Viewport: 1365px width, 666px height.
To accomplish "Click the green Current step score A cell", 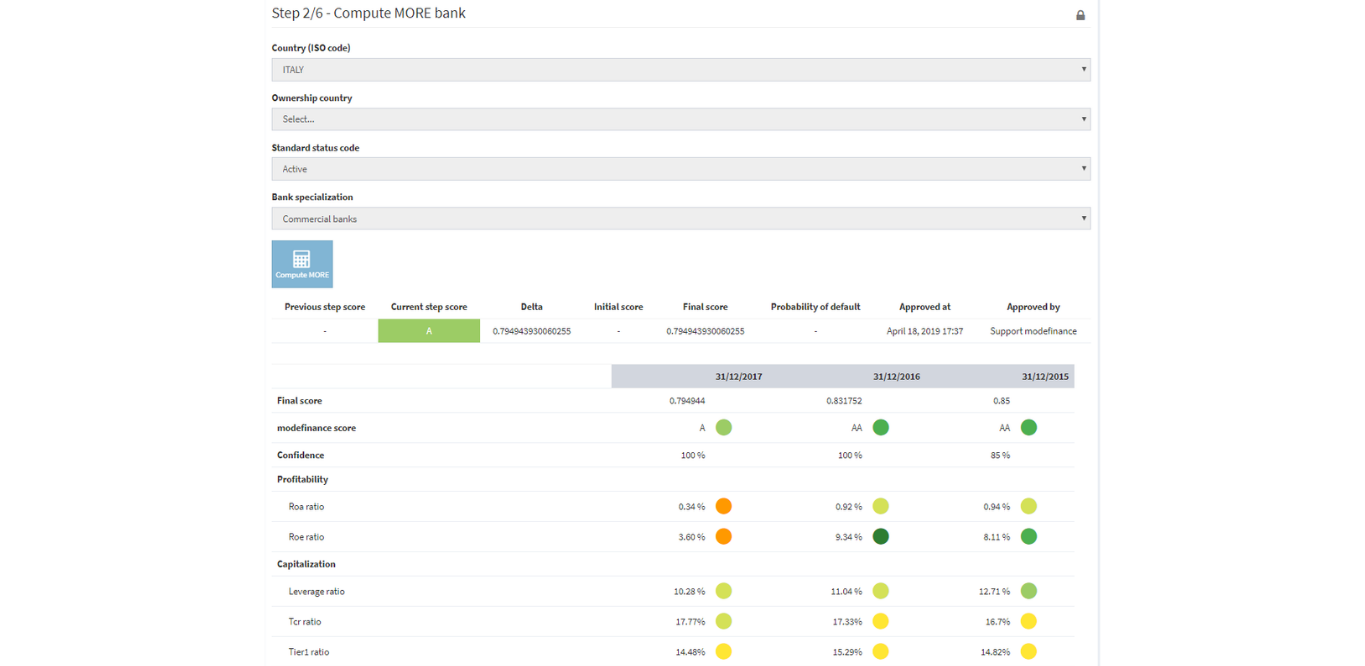I will click(x=429, y=331).
